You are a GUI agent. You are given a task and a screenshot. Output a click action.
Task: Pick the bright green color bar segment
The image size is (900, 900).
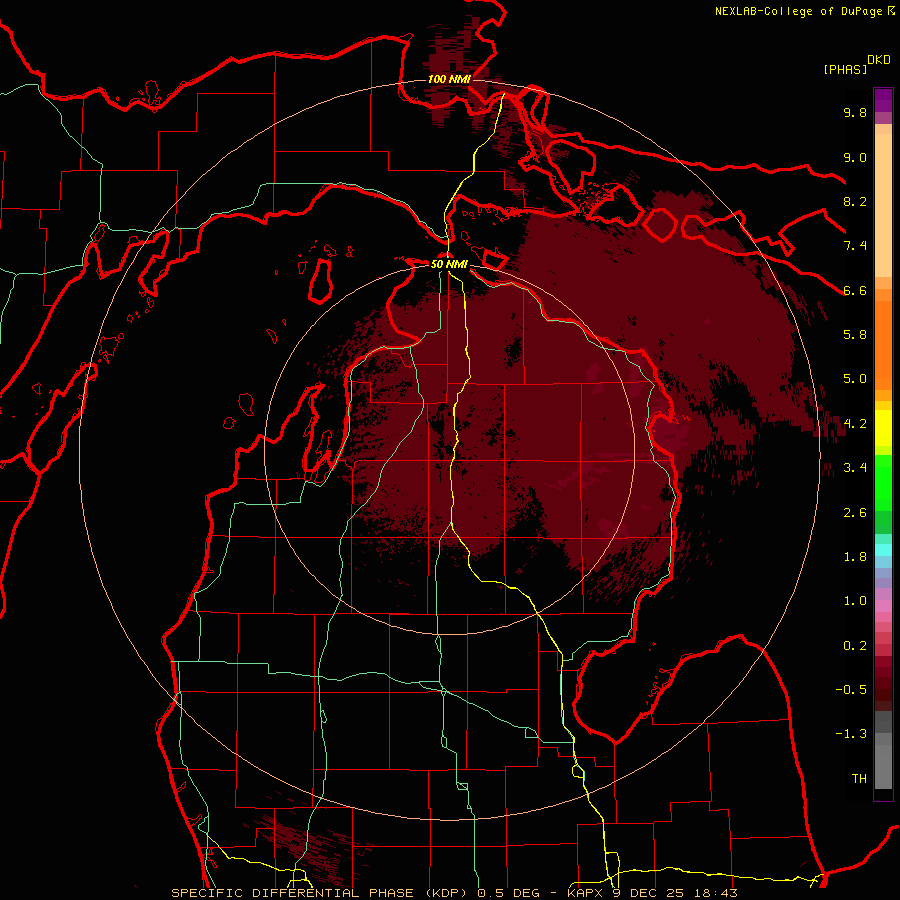[x=883, y=485]
